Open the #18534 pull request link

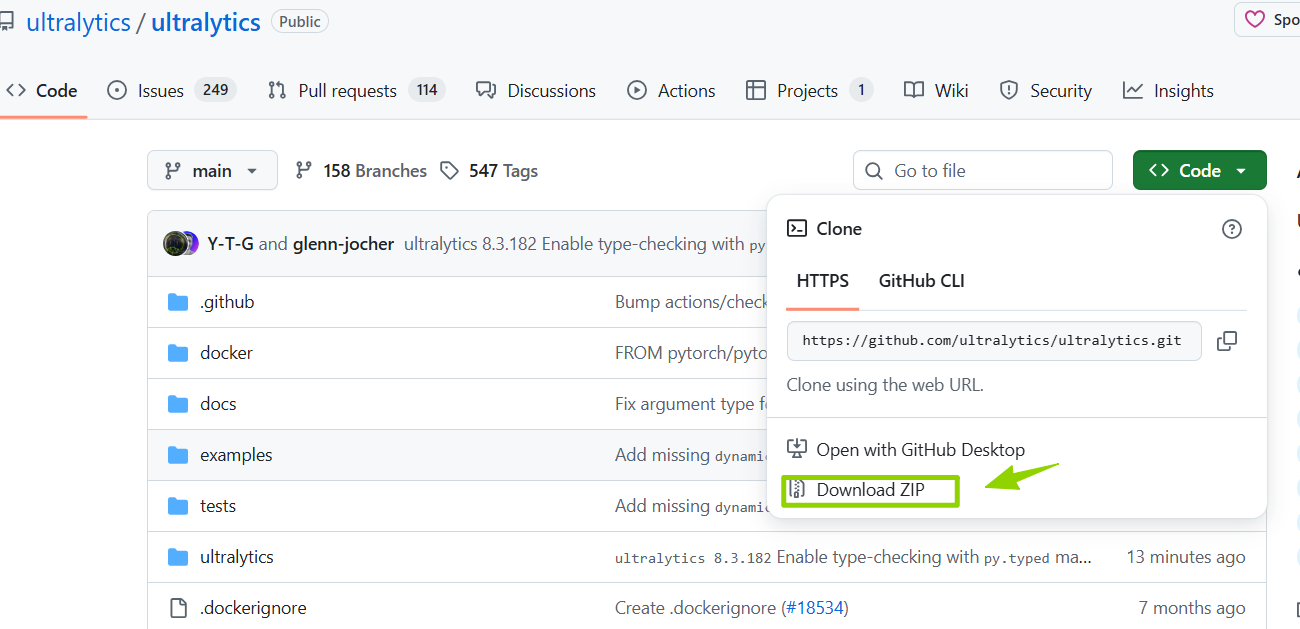814,608
